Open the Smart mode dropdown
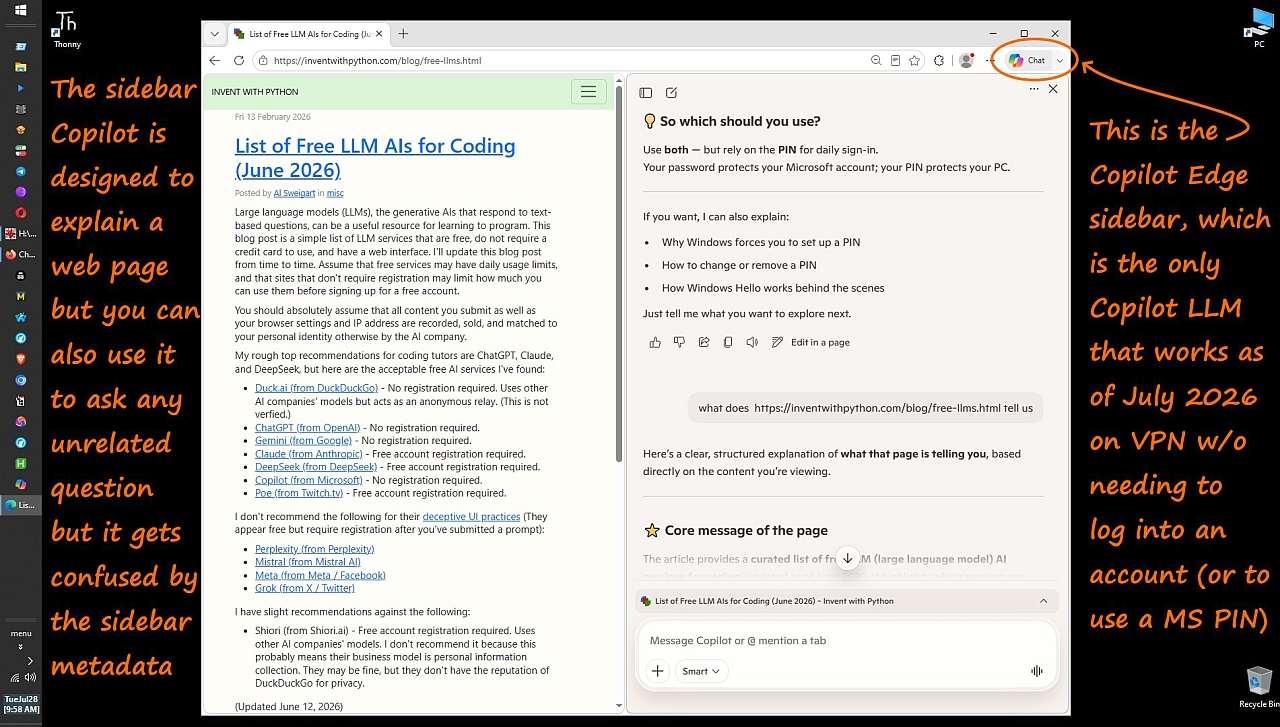The height and width of the screenshot is (727, 1280). coord(701,671)
